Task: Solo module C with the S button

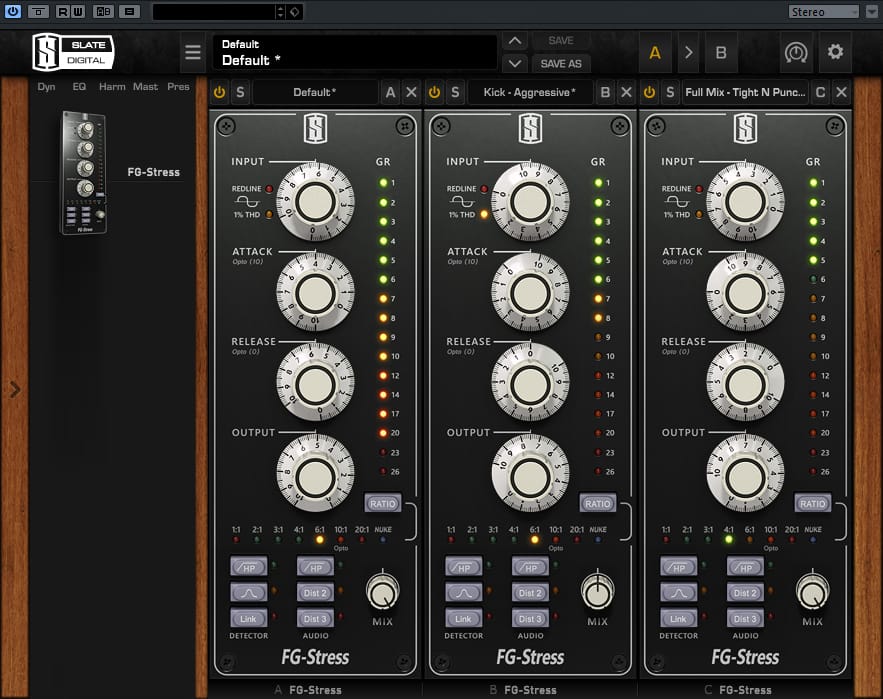Action: 670,92
